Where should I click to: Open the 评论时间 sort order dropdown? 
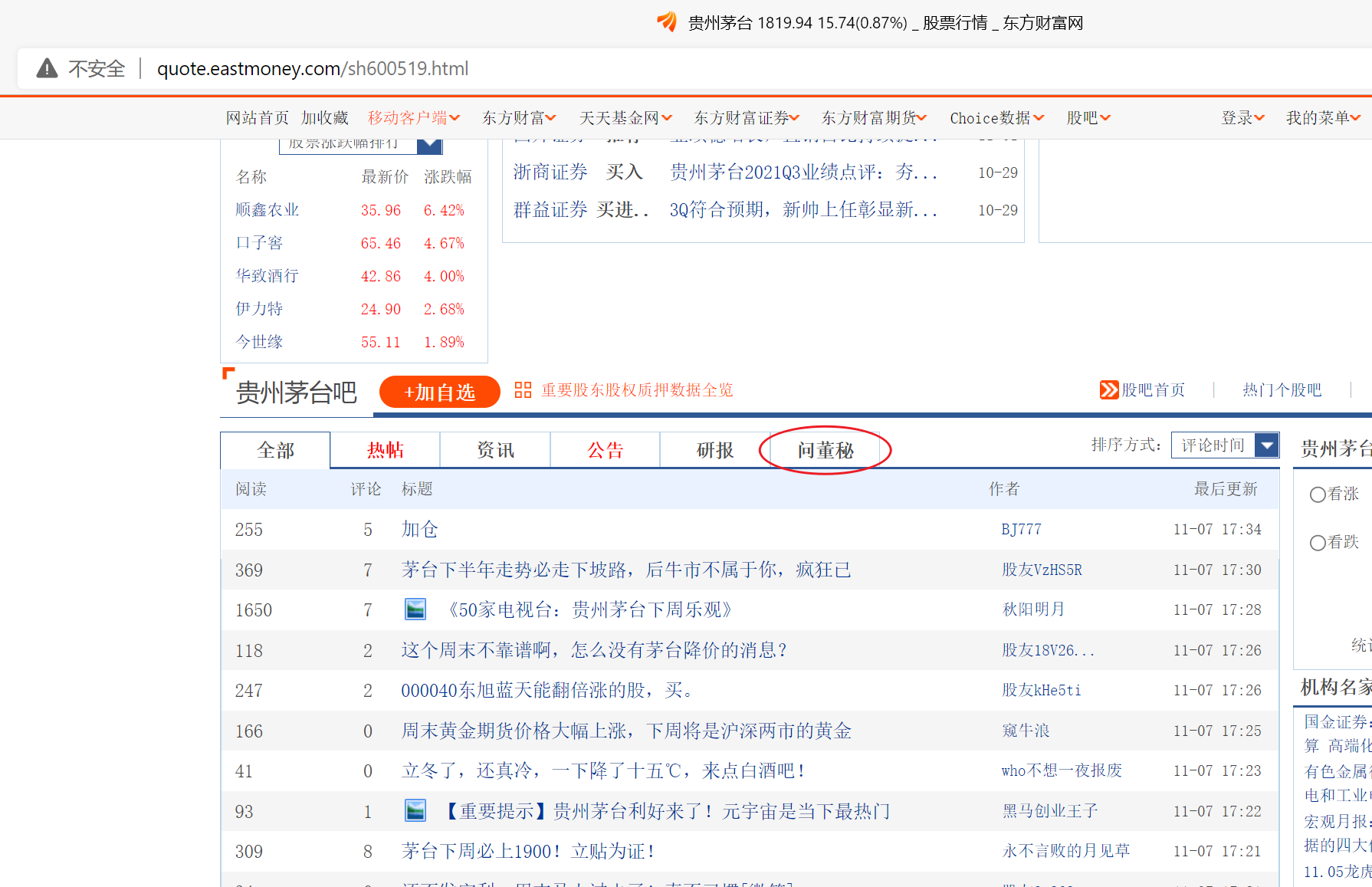point(1225,445)
